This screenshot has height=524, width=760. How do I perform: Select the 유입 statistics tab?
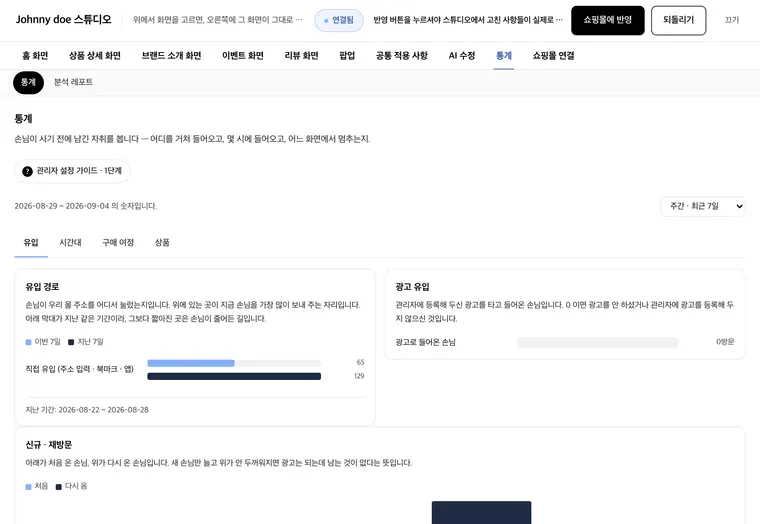(31, 243)
